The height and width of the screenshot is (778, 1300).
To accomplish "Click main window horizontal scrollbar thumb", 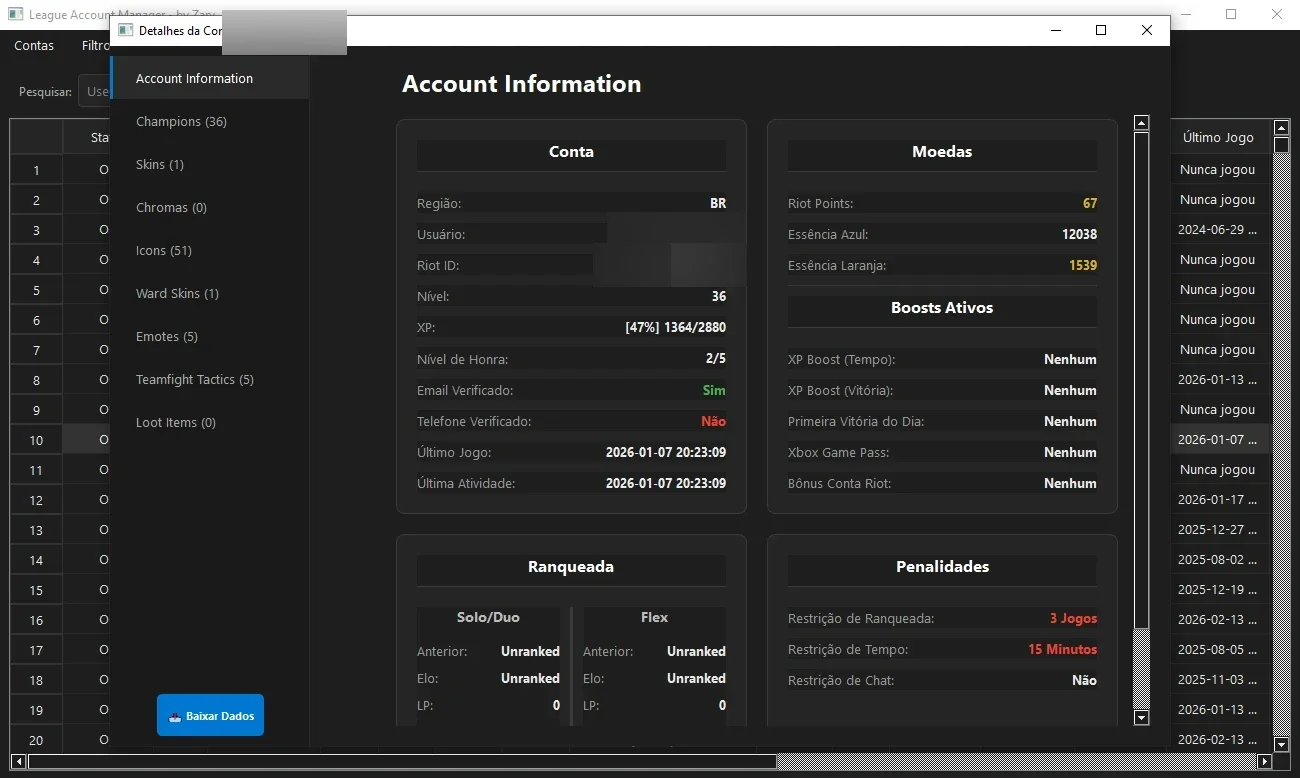I will point(403,762).
